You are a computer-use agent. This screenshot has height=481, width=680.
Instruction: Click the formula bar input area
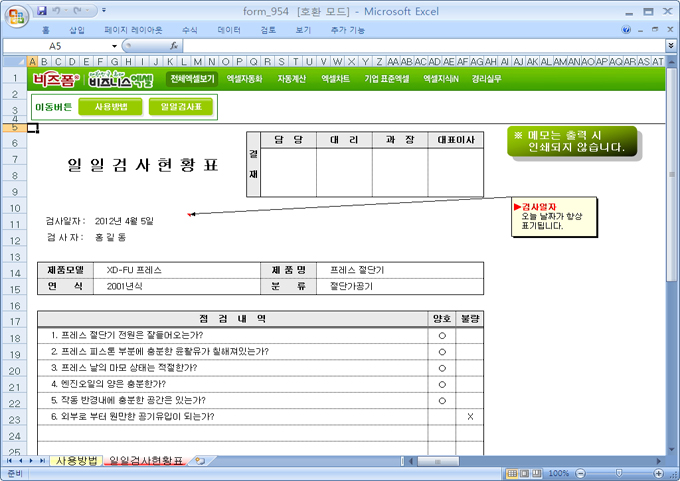pyautogui.click(x=424, y=46)
